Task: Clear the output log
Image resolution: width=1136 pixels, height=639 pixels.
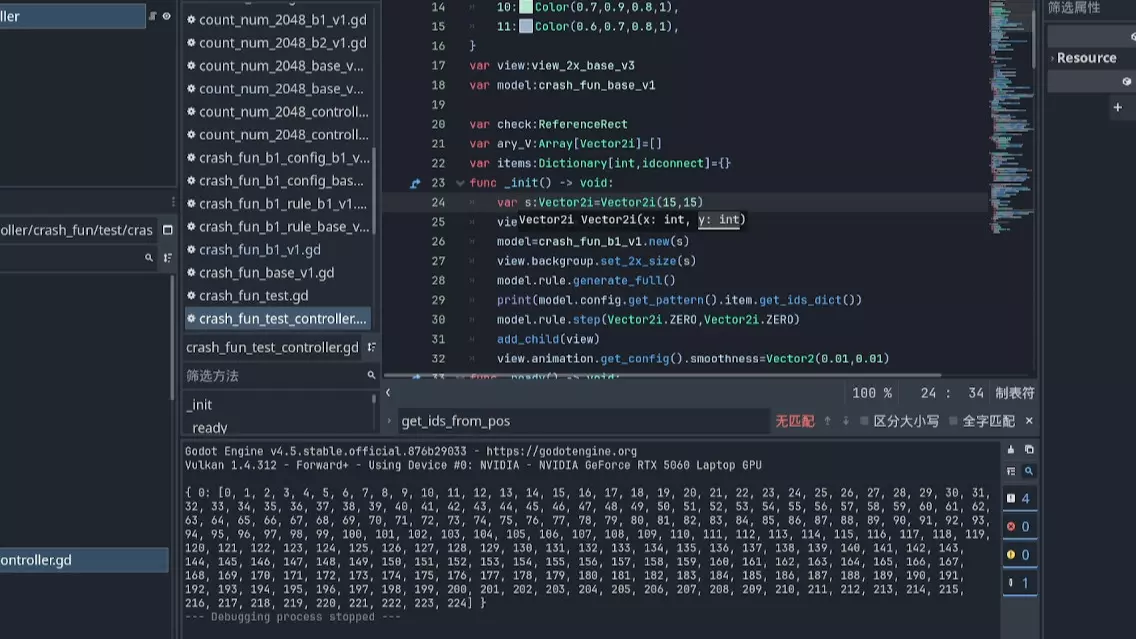Action: pyautogui.click(x=1011, y=450)
